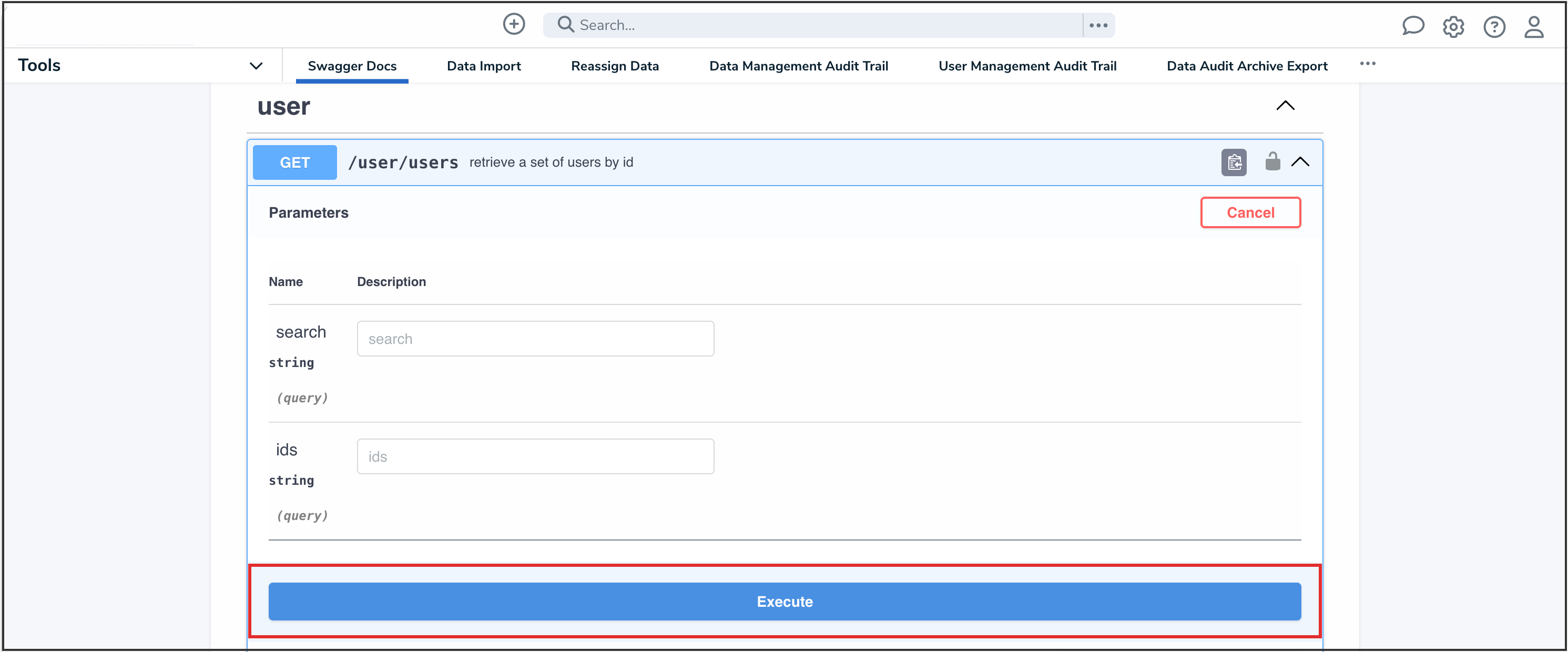
Task: Open the chat bubble messages icon
Action: pos(1412,26)
